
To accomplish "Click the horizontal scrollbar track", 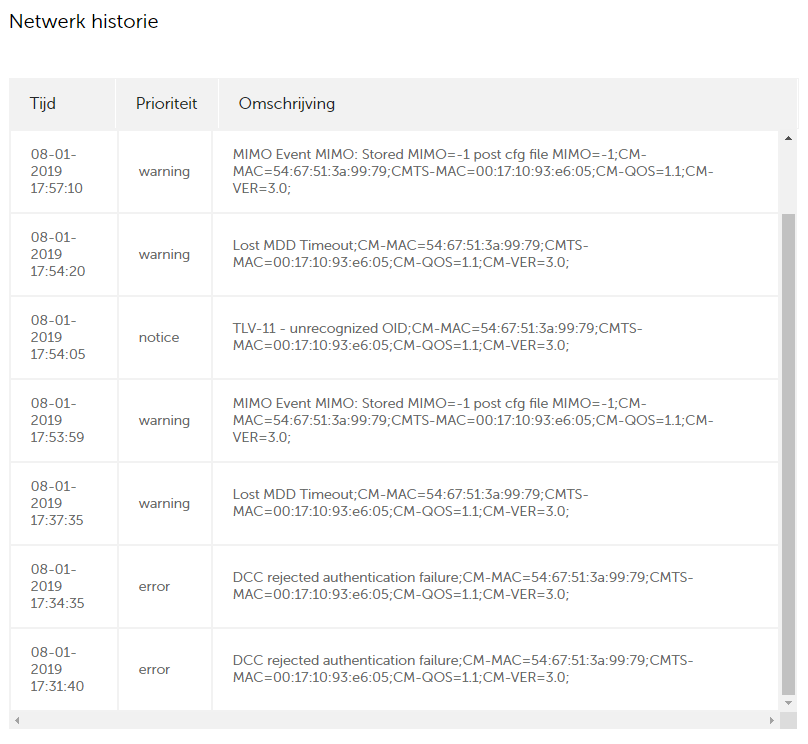I will tap(394, 720).
